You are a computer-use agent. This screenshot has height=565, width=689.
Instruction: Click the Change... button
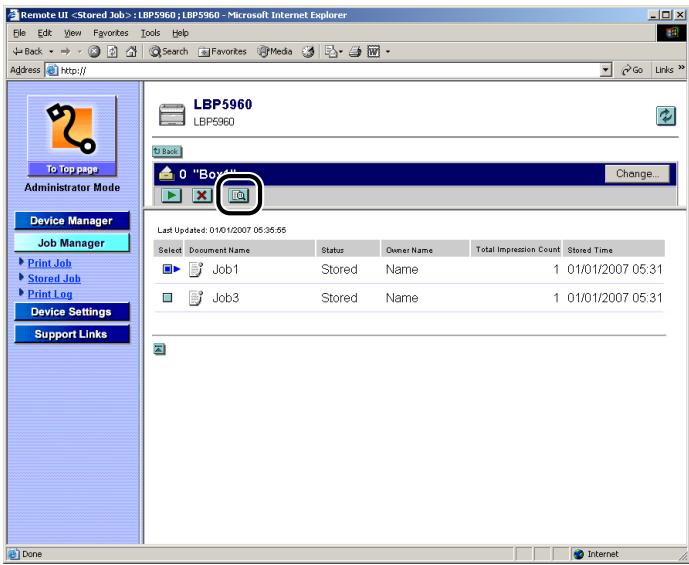pyautogui.click(x=637, y=174)
